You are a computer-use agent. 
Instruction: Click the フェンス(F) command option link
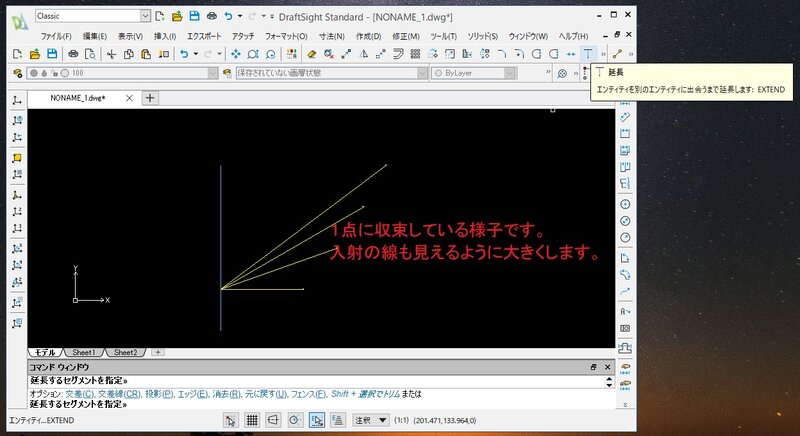pyautogui.click(x=308, y=394)
